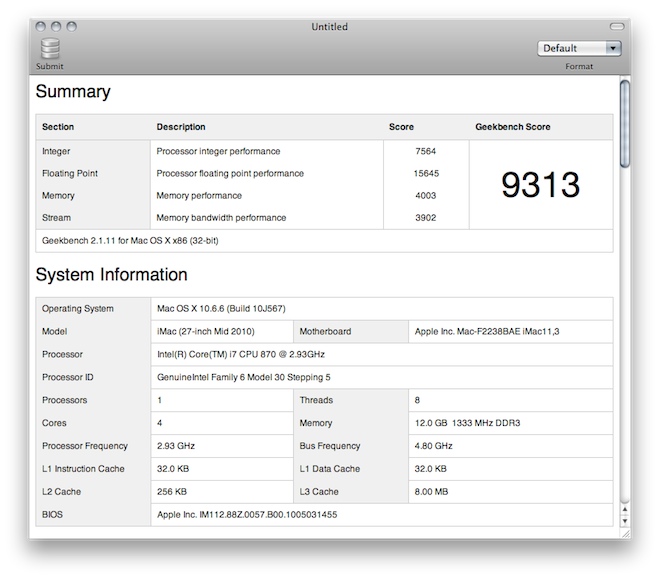This screenshot has width=660, height=579.
Task: Click the Stream score 3902
Action: [x=426, y=218]
